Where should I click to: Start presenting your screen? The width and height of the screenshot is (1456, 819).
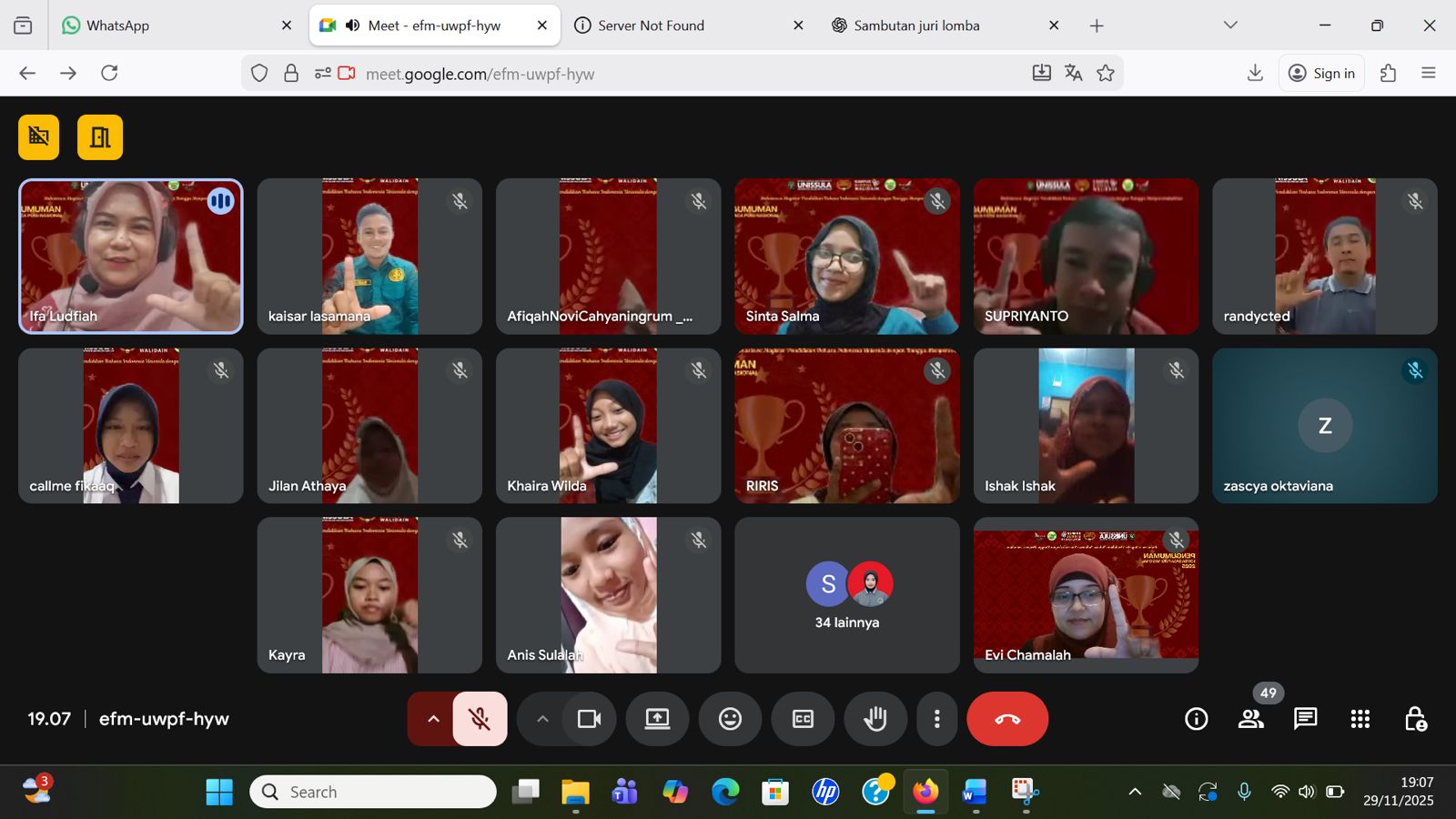pyautogui.click(x=657, y=719)
